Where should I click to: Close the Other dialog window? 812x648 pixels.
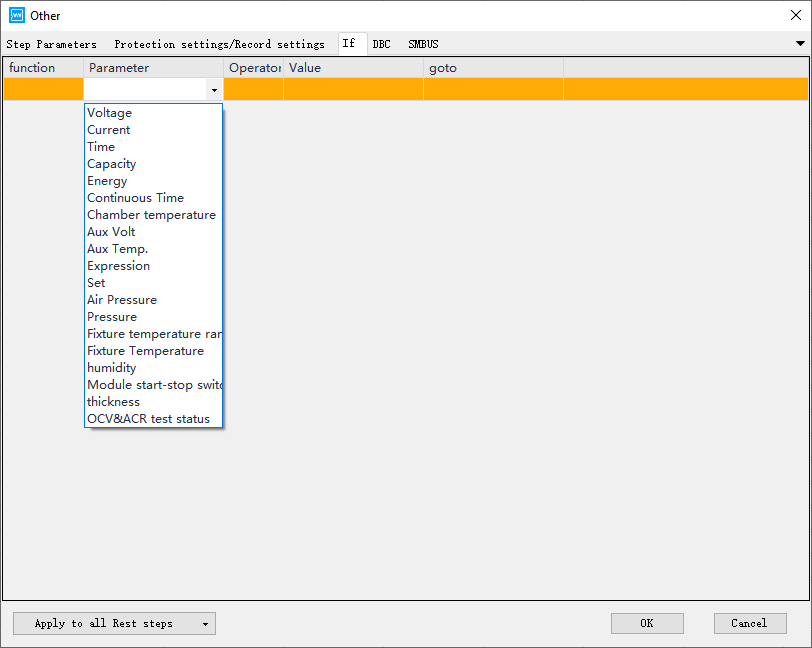pyautogui.click(x=796, y=15)
